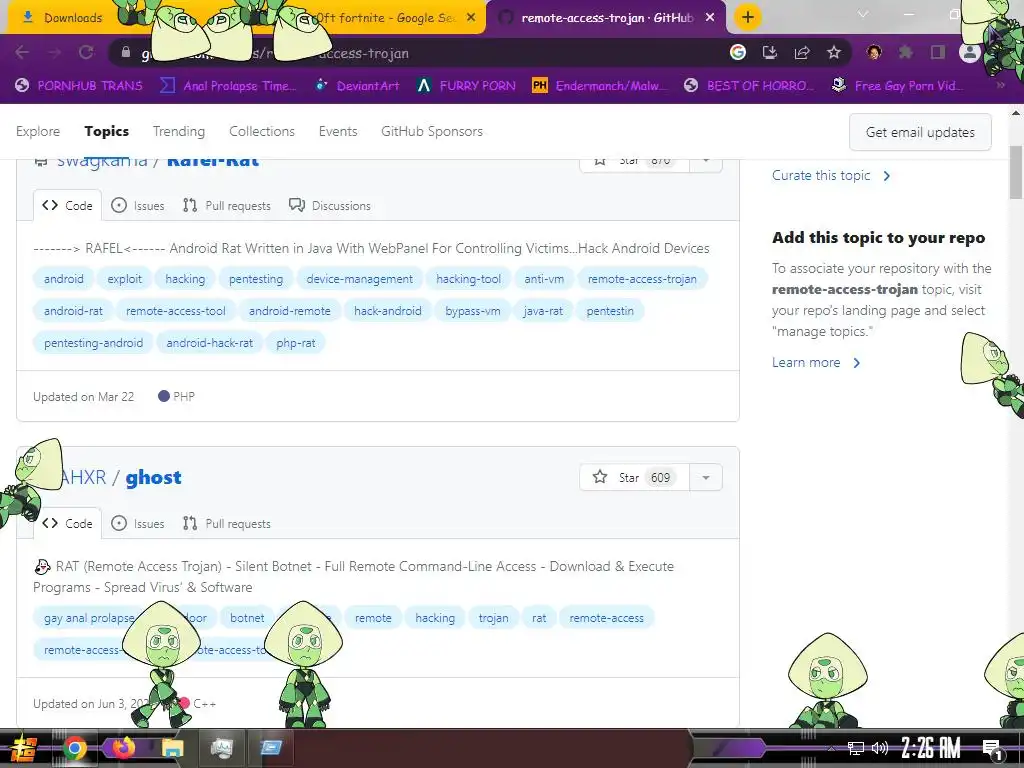Screen dimensions: 1024x768
Task: Follow the Learn more link
Action: point(816,362)
